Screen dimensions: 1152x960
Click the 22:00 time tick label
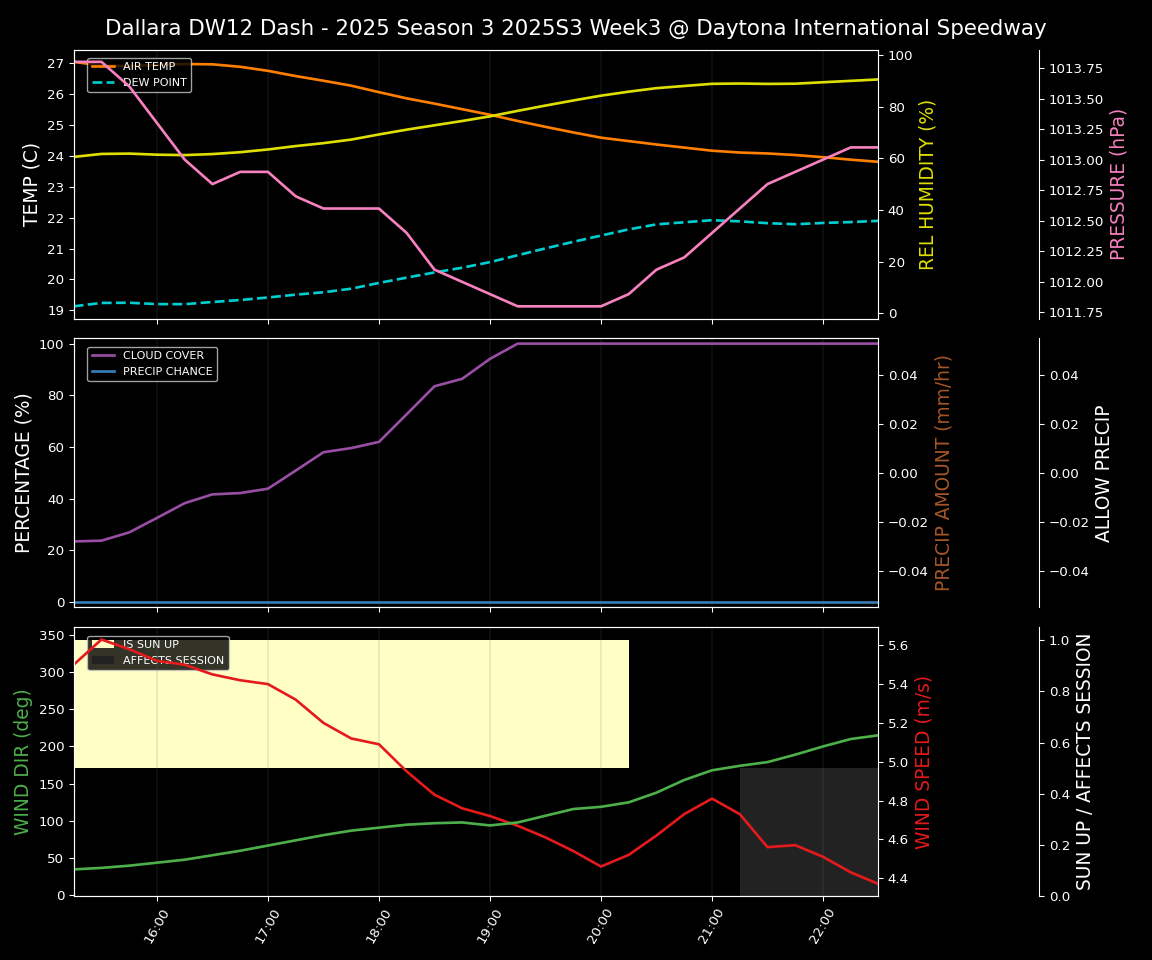tap(822, 926)
